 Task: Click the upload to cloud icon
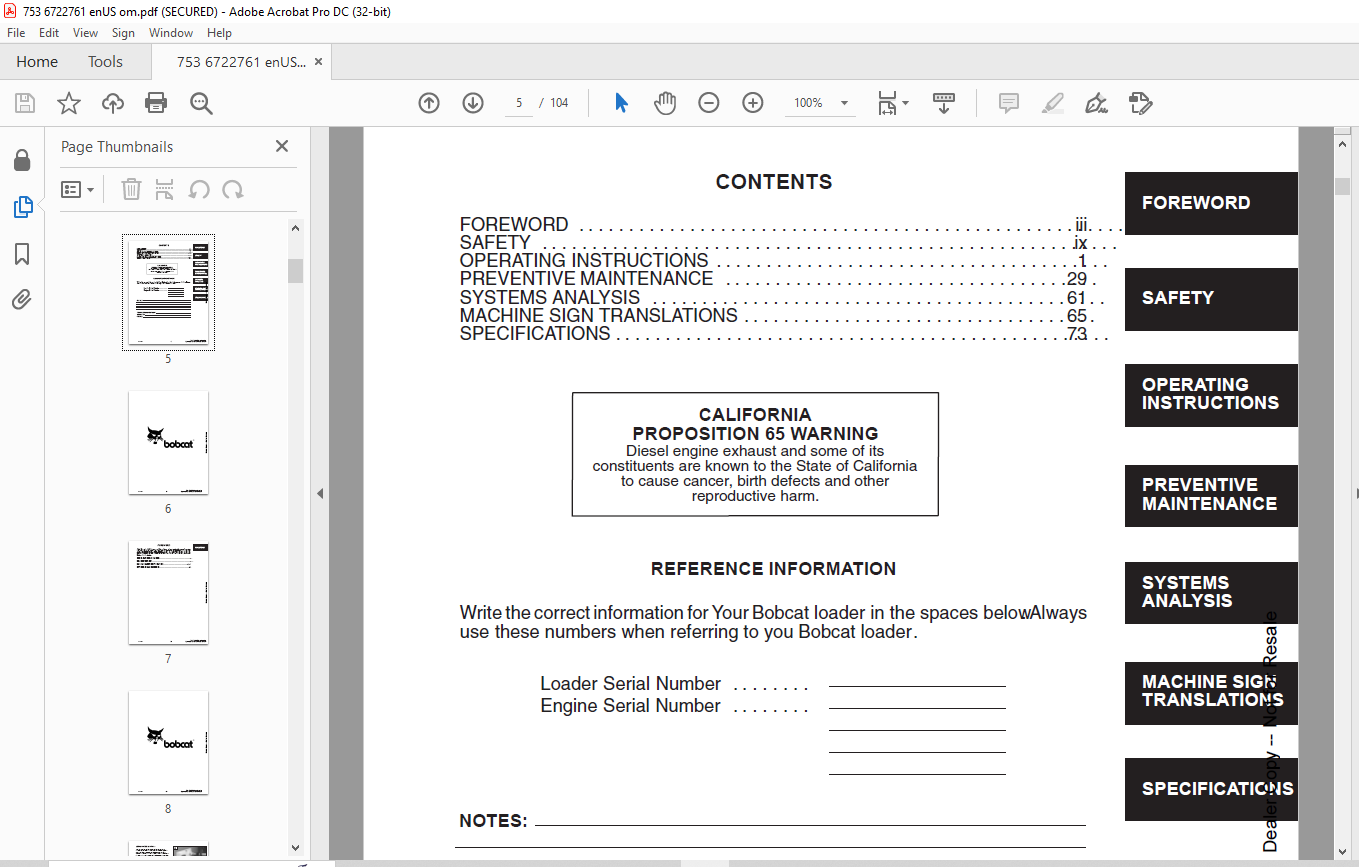pyautogui.click(x=113, y=103)
